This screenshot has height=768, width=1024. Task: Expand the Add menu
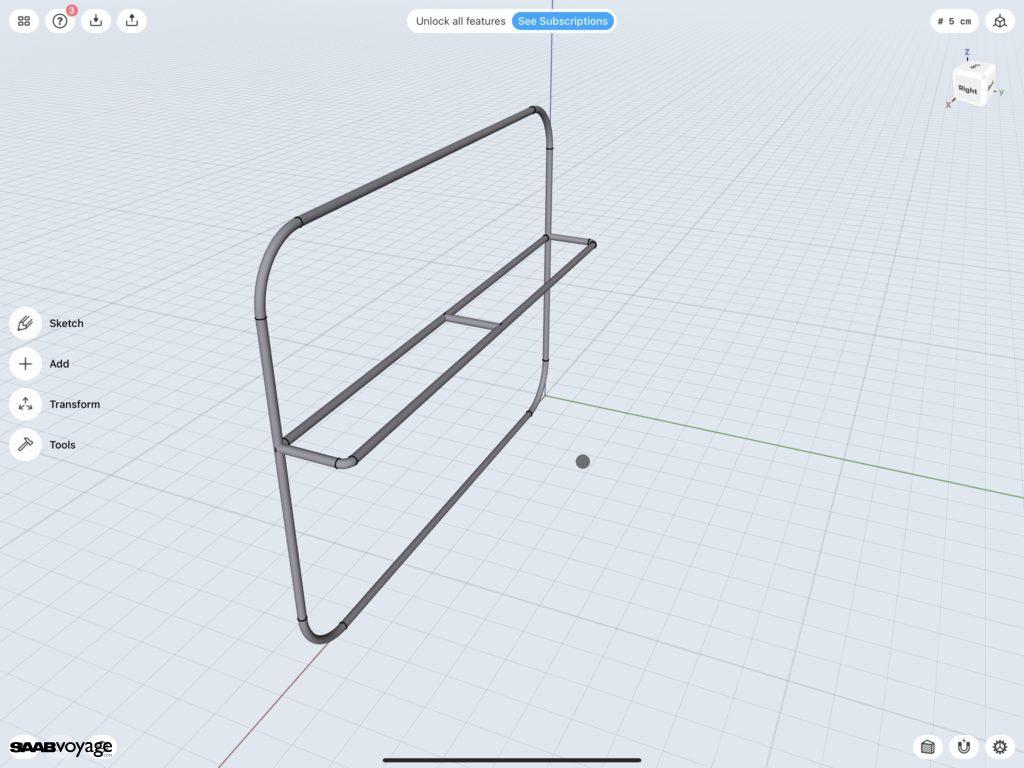(25, 364)
